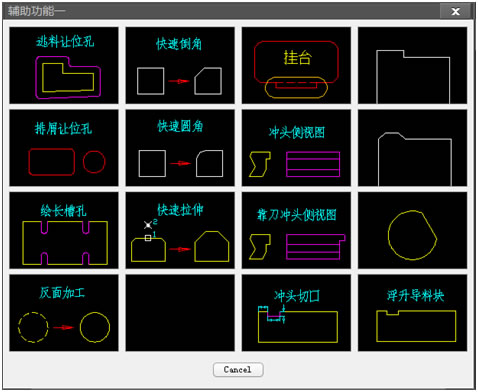Choose the 快速拉伸 quick stretch tile
This screenshot has width=478, height=392.
click(180, 230)
